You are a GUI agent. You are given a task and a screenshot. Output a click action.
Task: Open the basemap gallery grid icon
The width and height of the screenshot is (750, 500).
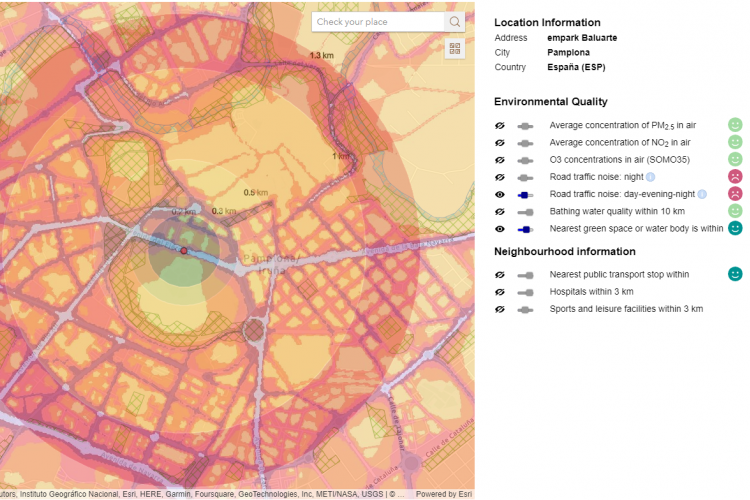455,48
